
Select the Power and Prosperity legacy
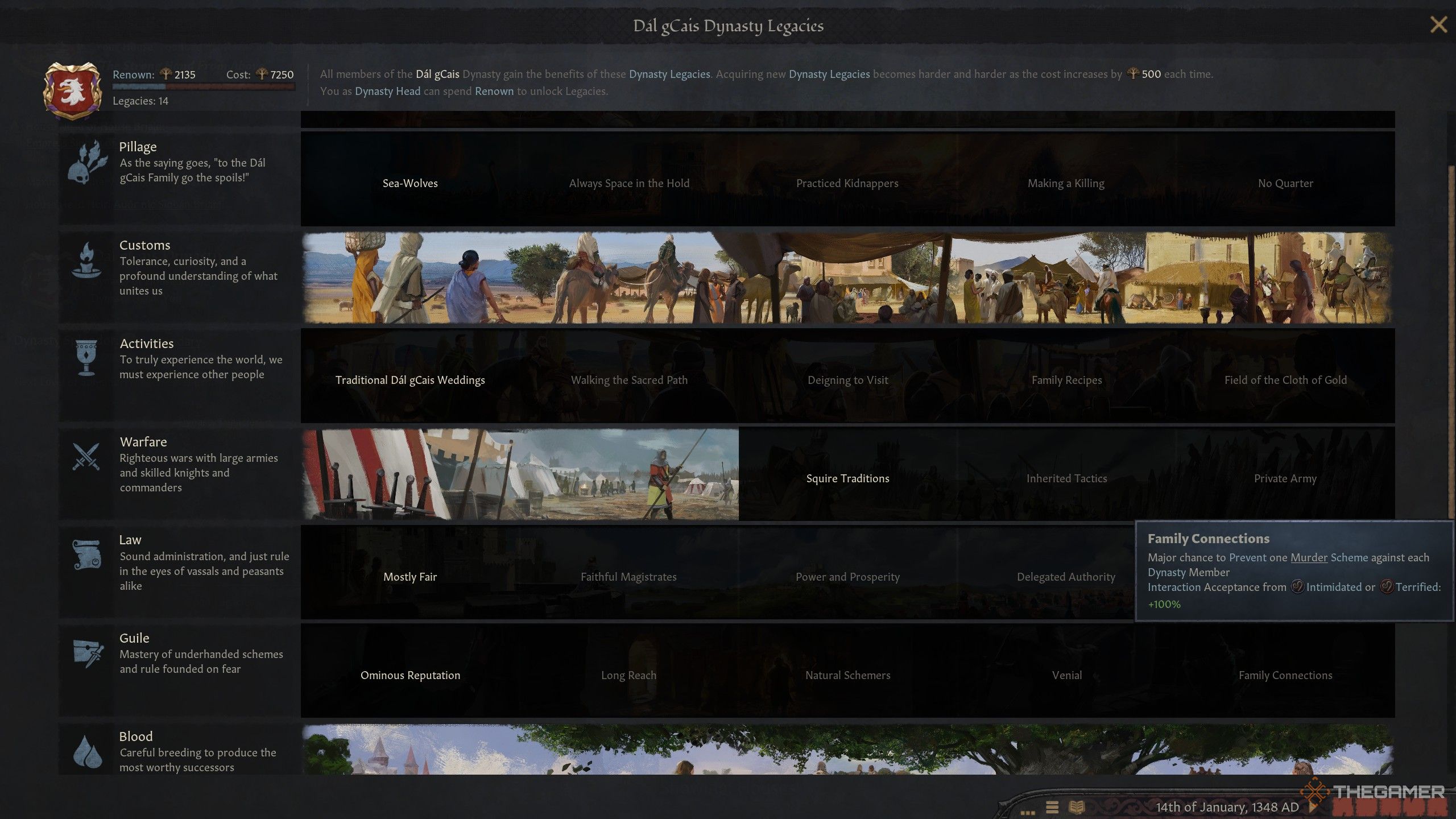tap(847, 577)
